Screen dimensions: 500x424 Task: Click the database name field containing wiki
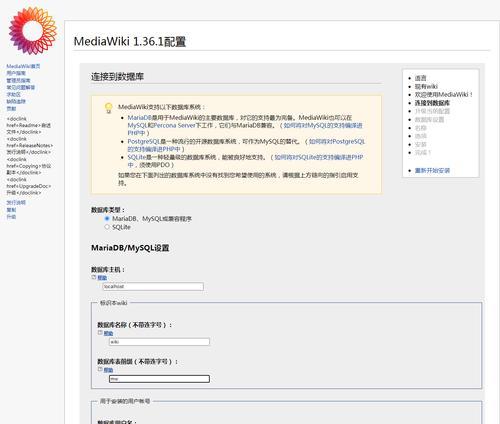click(x=159, y=342)
